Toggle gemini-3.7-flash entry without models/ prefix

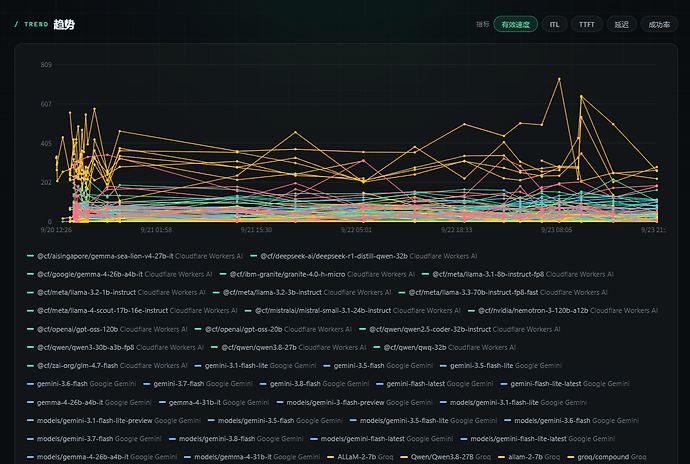(198, 383)
